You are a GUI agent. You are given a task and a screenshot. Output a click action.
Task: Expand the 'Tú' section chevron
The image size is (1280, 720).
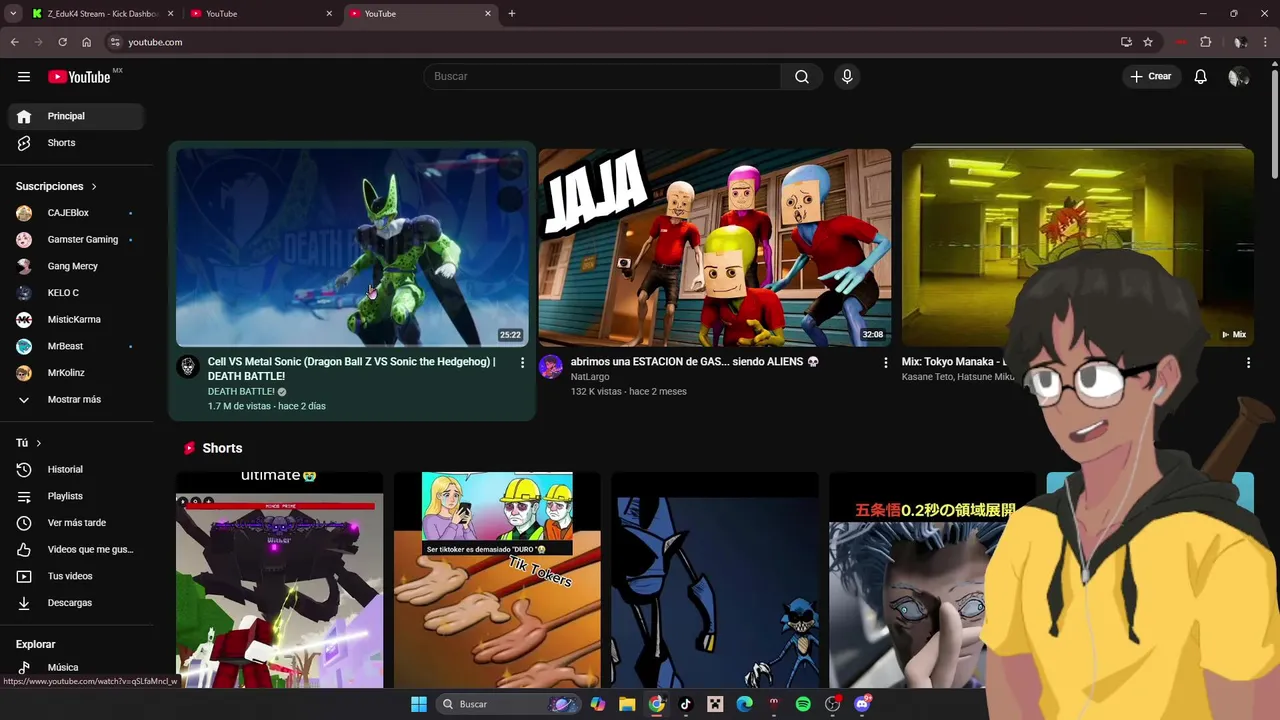(x=38, y=443)
